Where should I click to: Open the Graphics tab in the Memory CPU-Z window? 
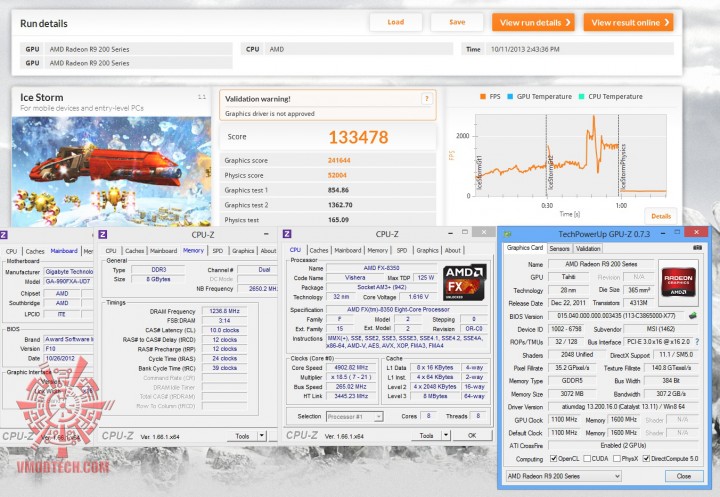[x=243, y=251]
